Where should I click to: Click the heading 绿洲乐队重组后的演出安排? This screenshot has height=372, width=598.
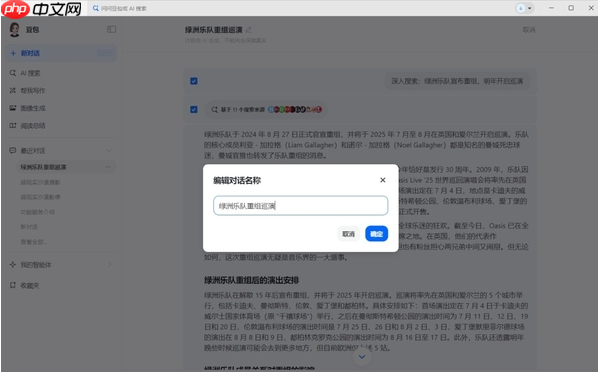click(x=251, y=280)
